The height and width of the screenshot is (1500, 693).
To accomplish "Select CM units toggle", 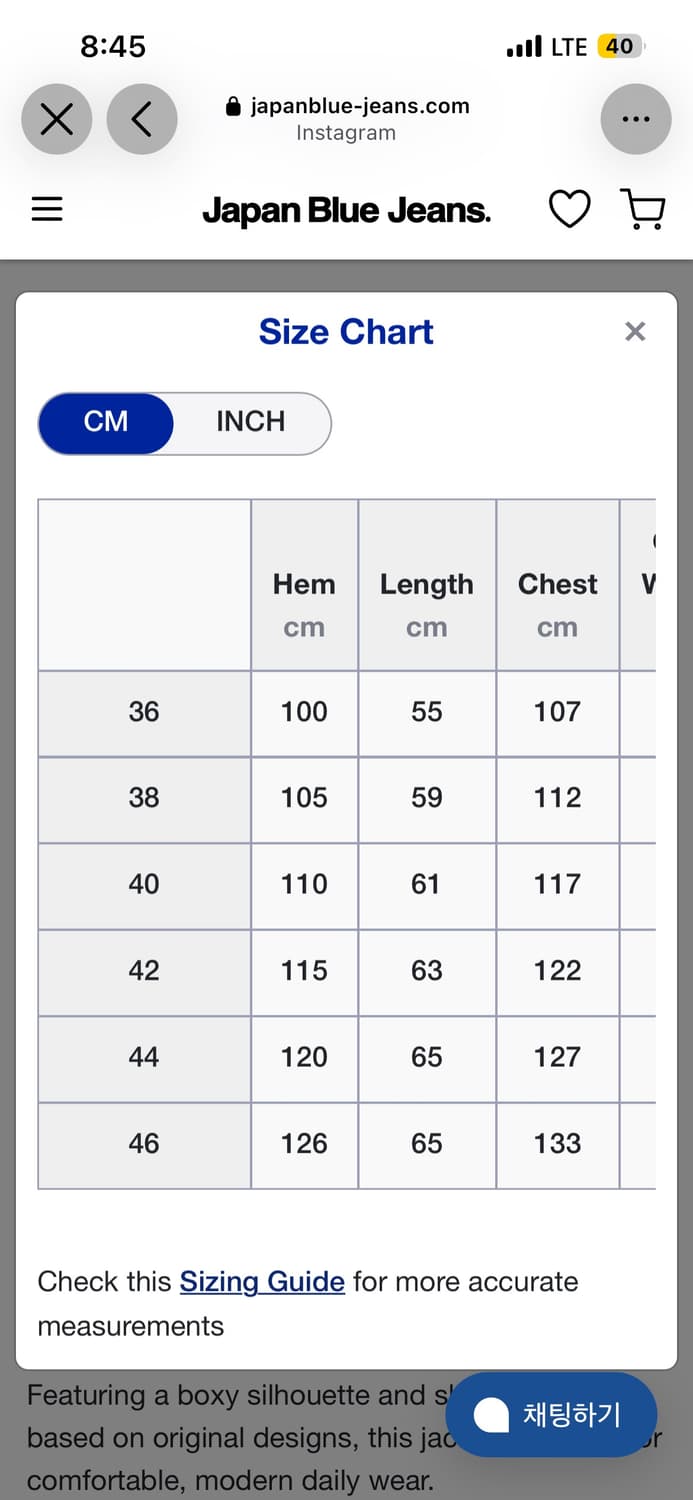I will pos(106,422).
